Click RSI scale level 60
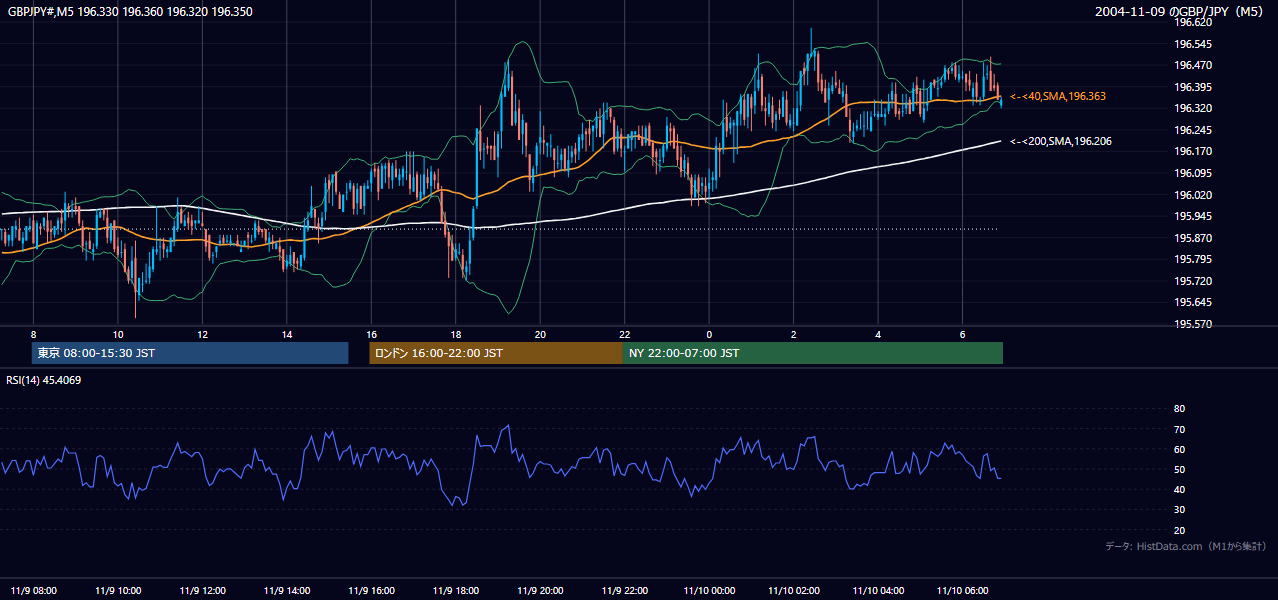Screen dimensions: 1278x600 coord(1179,449)
